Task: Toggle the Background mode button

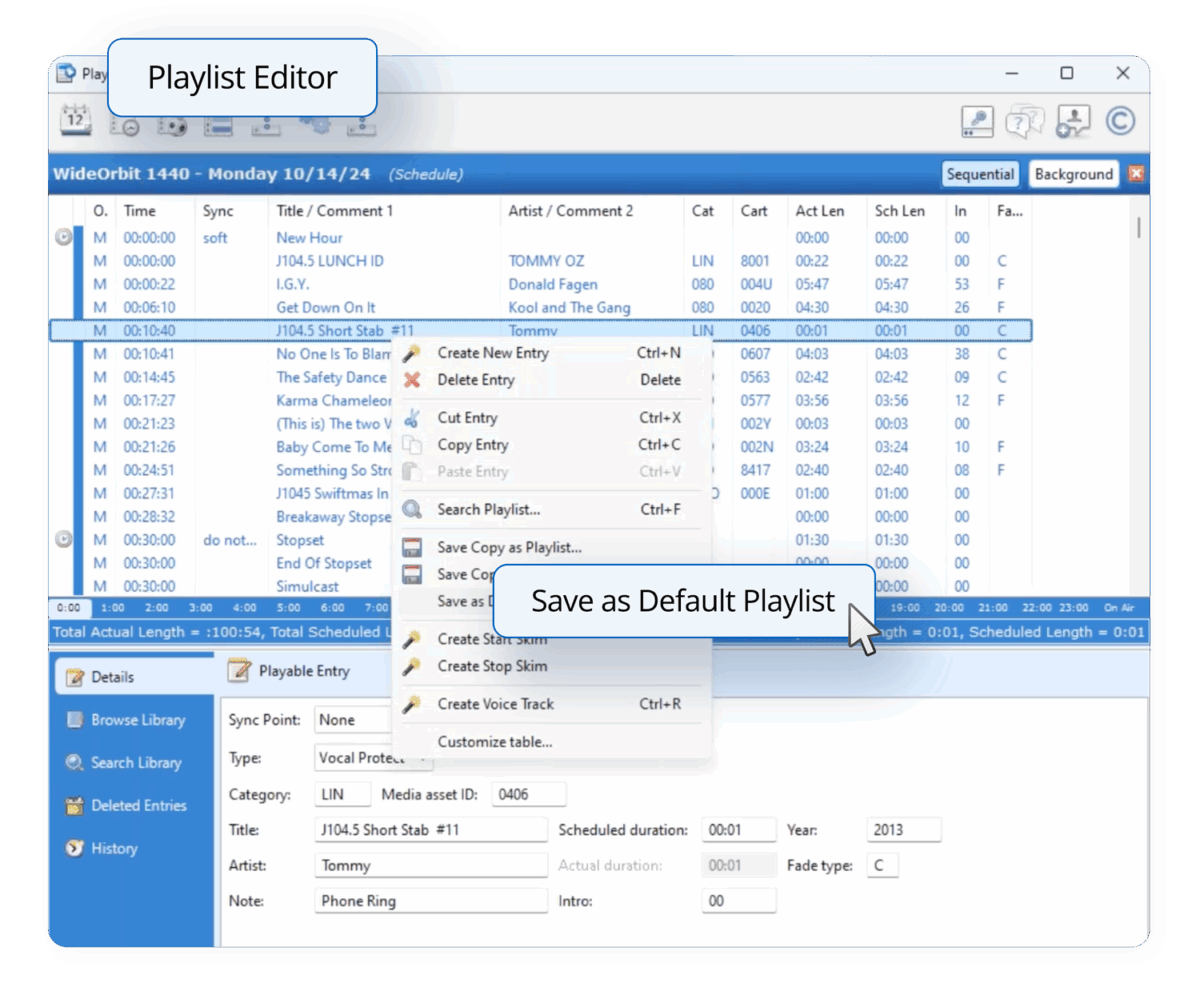Action: [x=1073, y=174]
